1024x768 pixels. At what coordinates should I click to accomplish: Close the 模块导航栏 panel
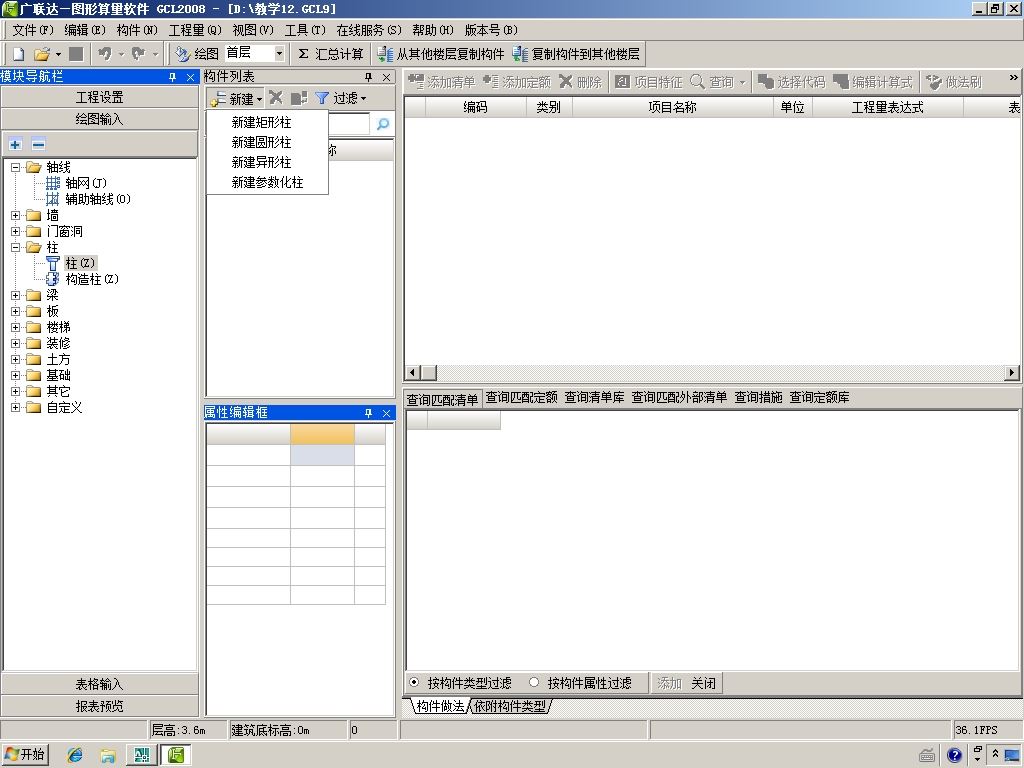coord(190,77)
